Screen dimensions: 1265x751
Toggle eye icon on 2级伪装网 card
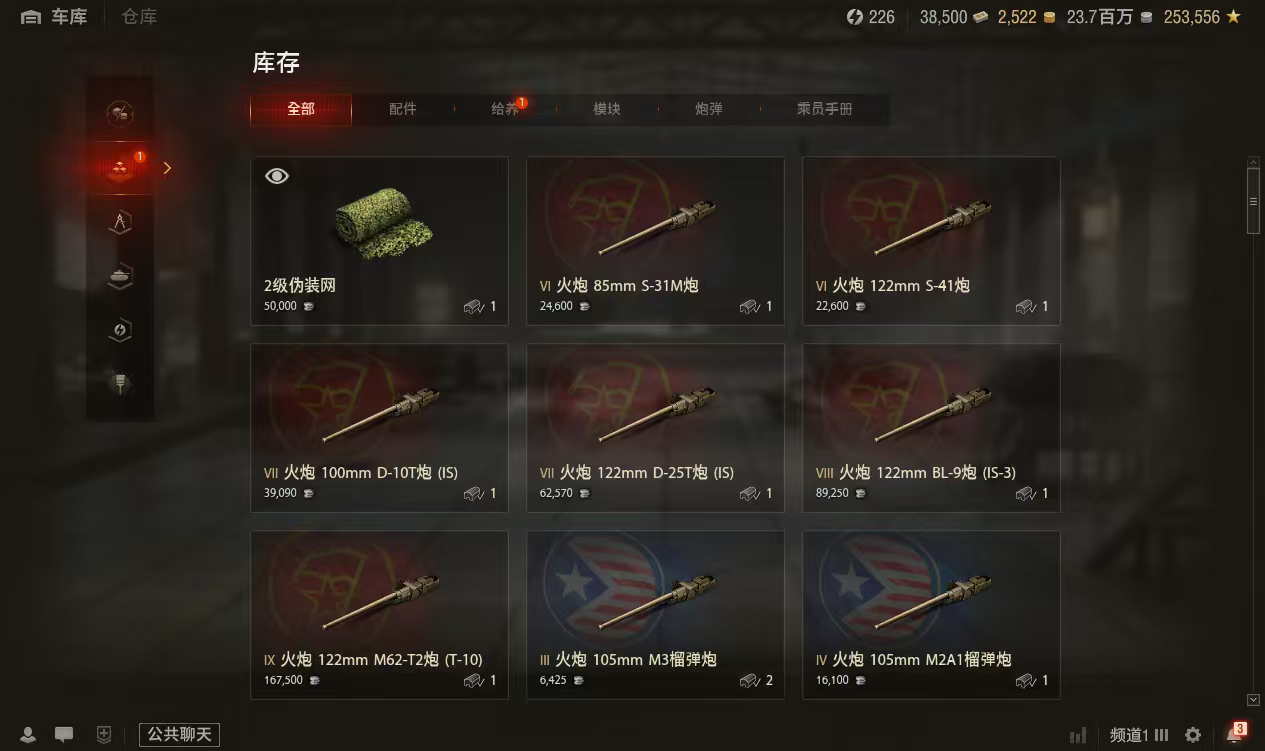277,176
